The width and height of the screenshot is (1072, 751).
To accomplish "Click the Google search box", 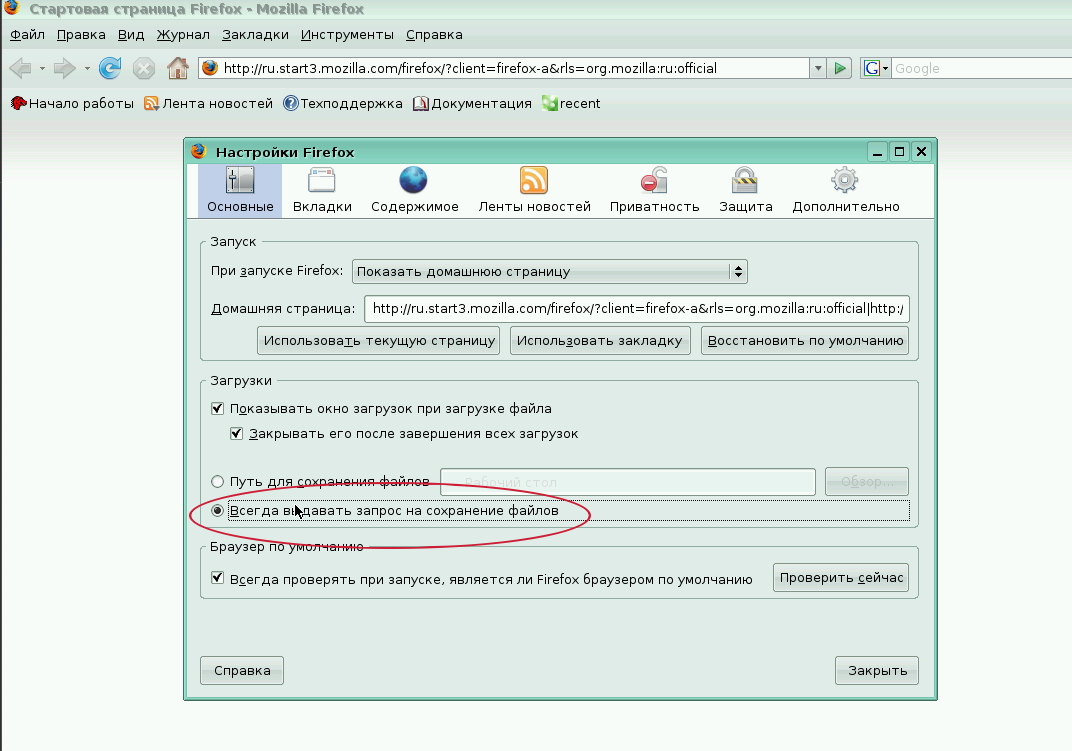I will point(982,68).
